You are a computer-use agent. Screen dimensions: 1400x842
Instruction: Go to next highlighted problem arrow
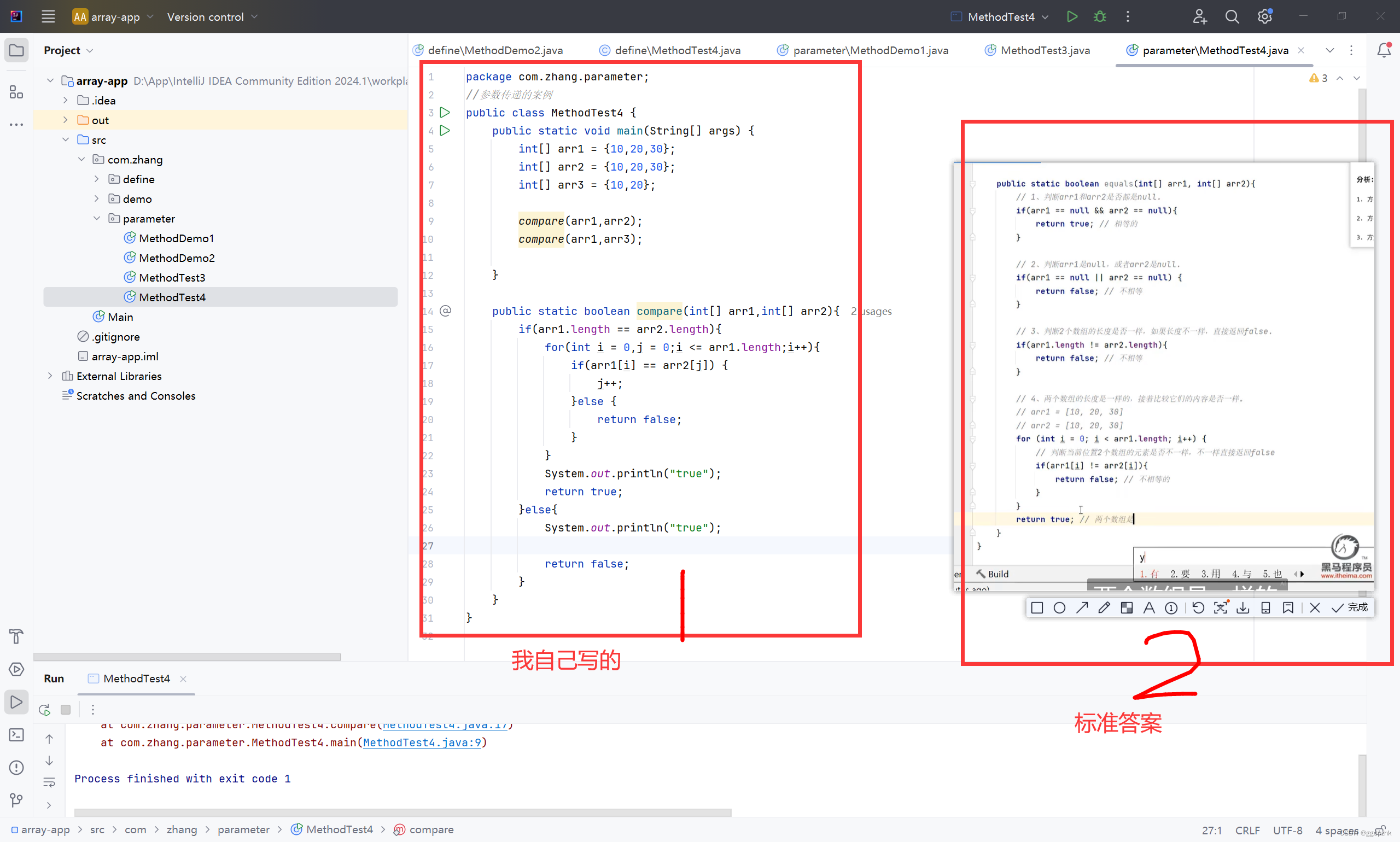tap(1356, 78)
